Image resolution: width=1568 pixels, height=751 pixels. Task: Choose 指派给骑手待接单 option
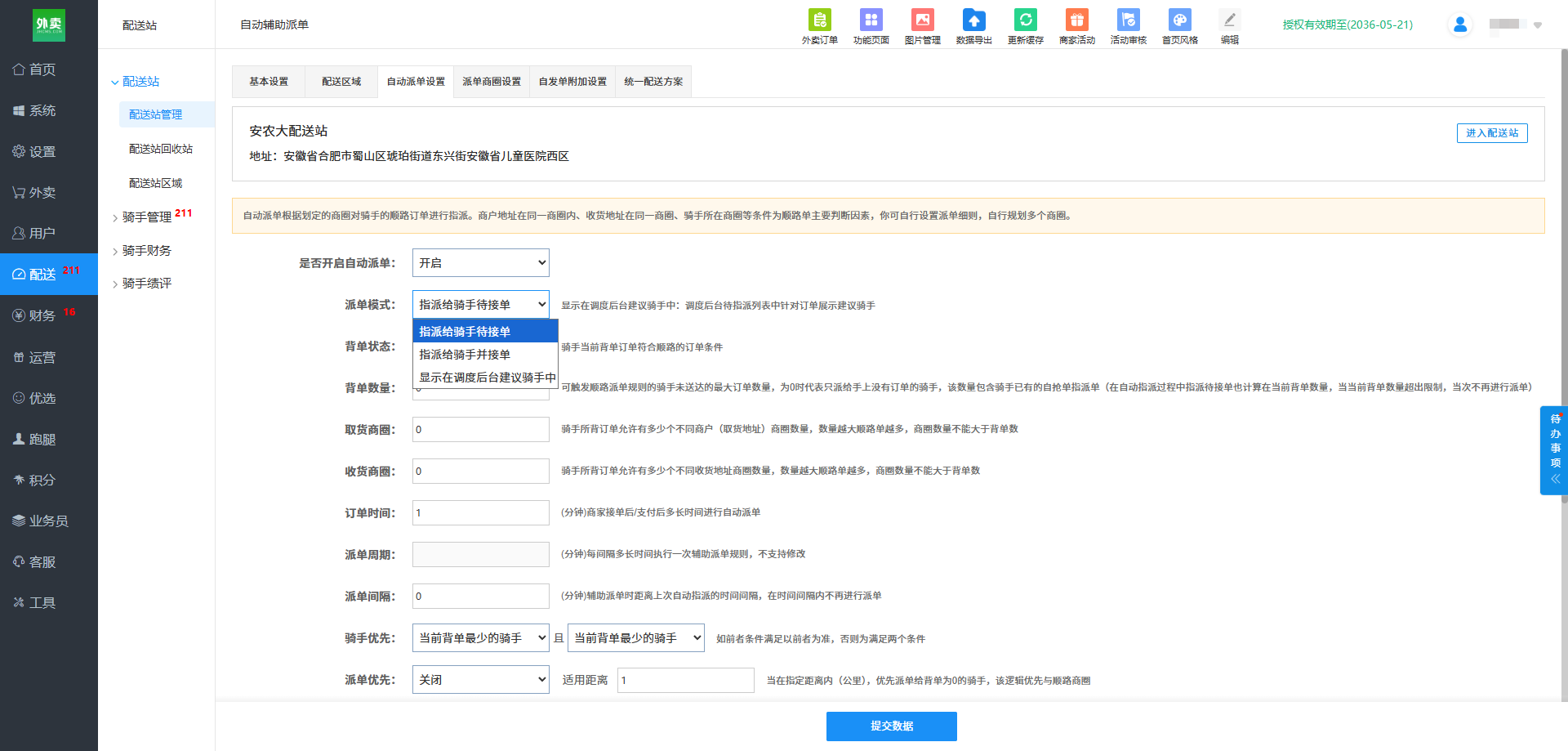(485, 332)
